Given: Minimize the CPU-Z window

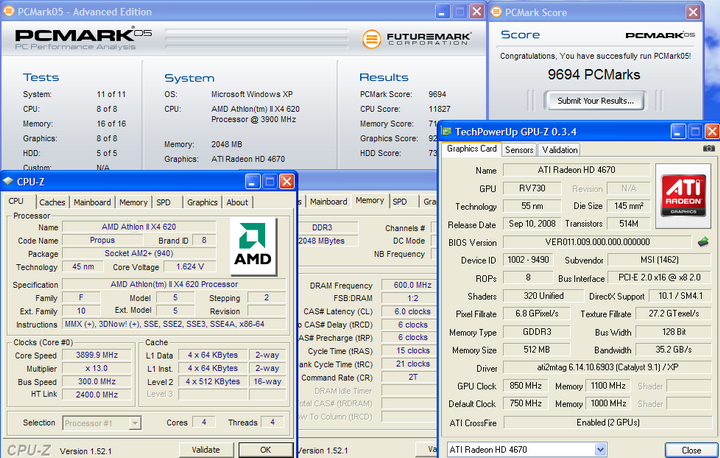Looking at the screenshot, I should coord(253,181).
